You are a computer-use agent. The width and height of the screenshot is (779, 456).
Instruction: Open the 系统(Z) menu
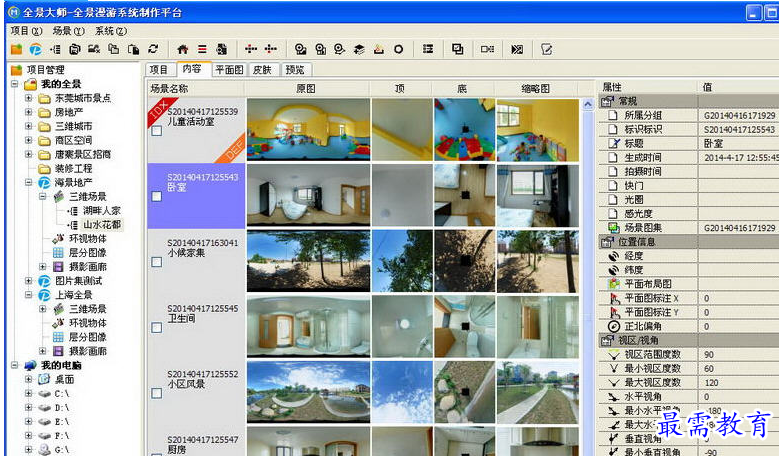click(111, 31)
